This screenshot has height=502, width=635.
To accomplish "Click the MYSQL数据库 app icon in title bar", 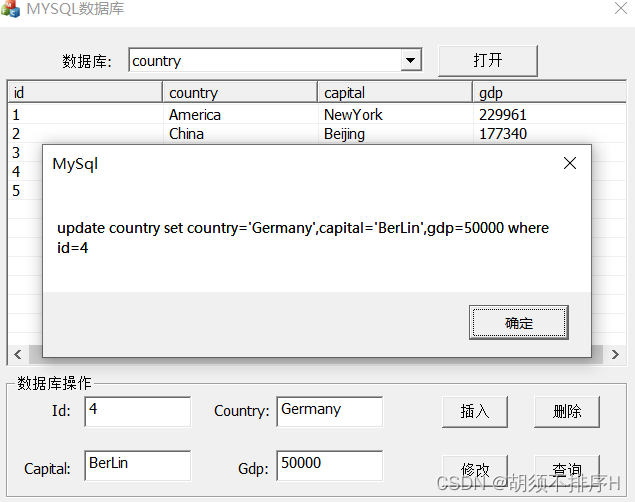I will (10, 9).
